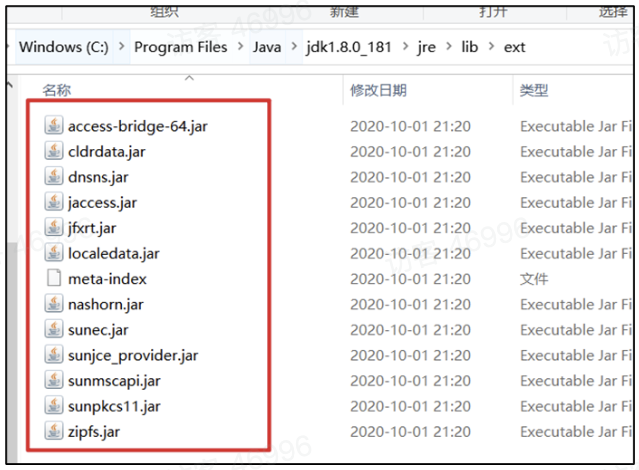
Task: Click the sunpkcs11.jar file entry
Action: (x=114, y=406)
